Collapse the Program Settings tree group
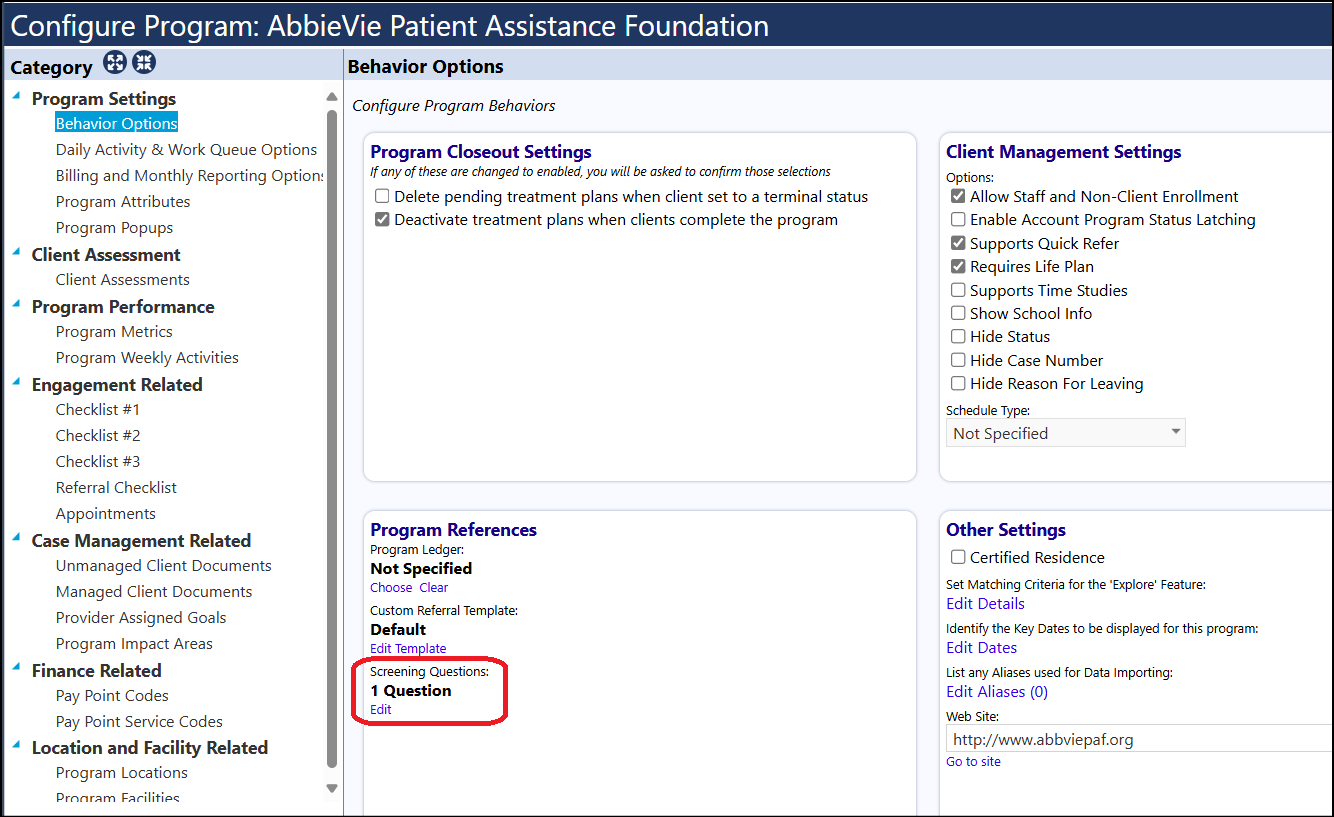1334x817 pixels. tap(17, 95)
